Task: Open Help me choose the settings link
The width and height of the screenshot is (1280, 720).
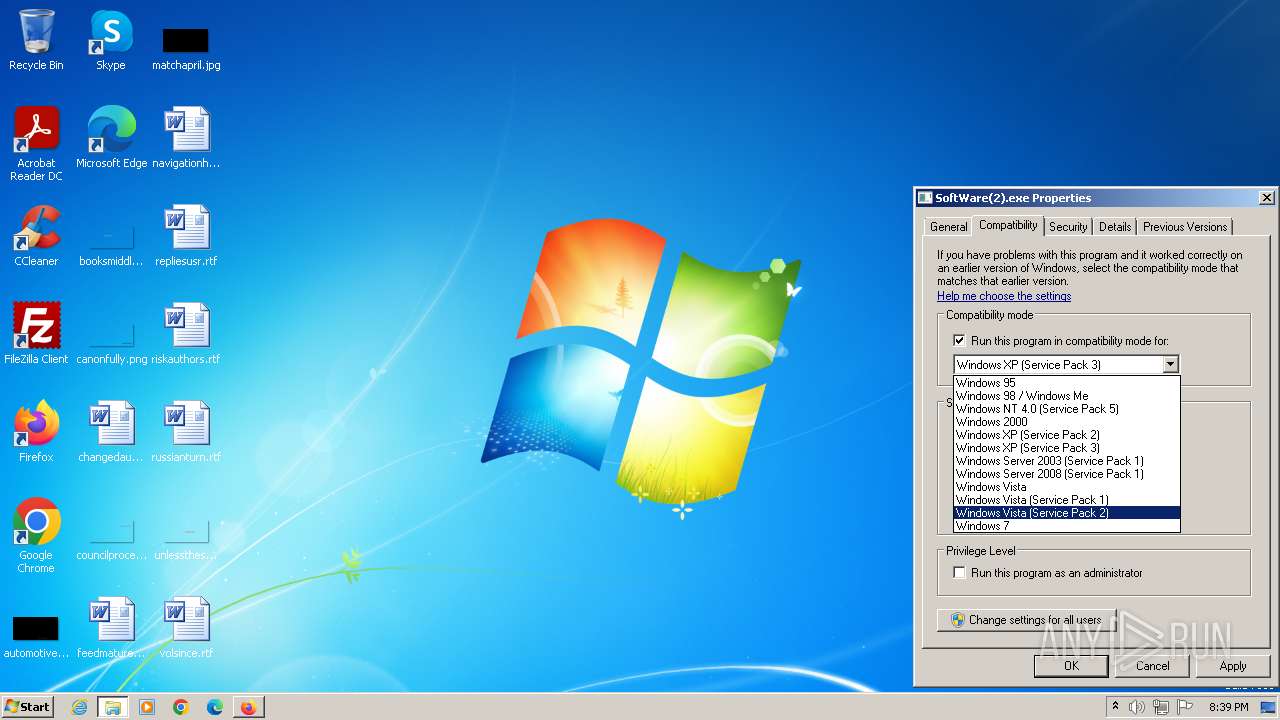Action: 1004,296
